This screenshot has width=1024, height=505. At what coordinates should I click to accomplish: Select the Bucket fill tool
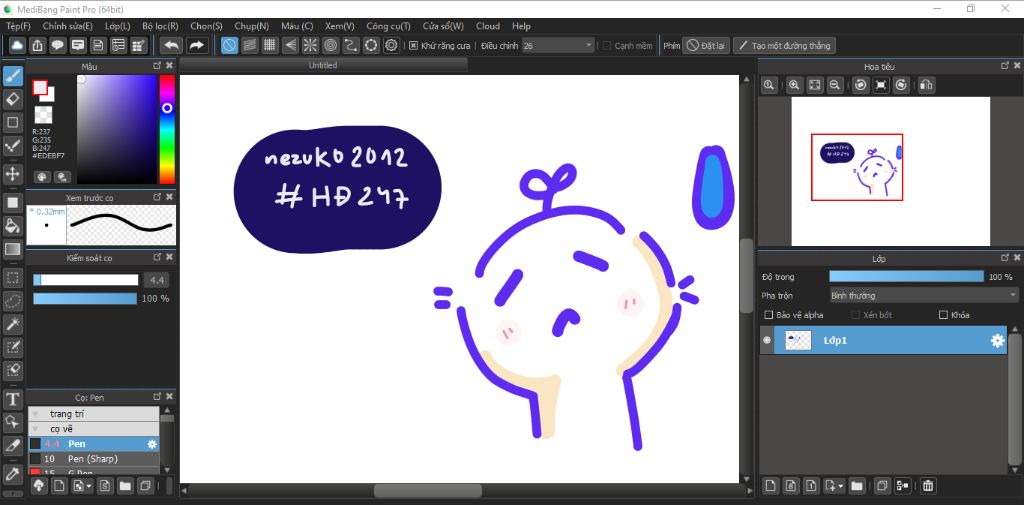[x=12, y=226]
